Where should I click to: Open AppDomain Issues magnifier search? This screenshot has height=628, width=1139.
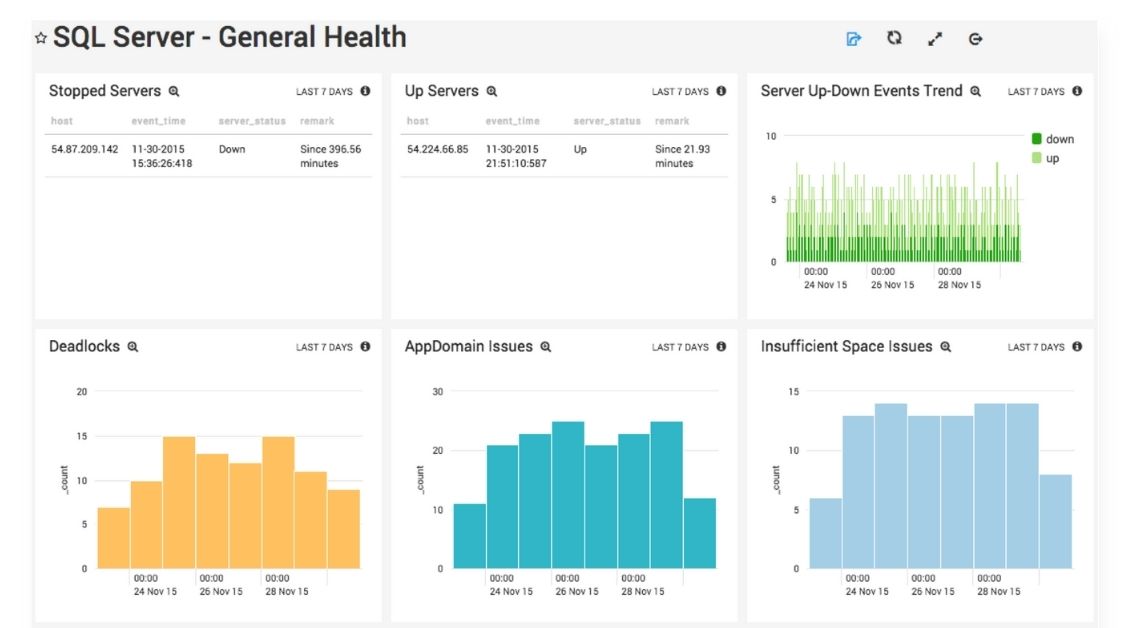coord(545,347)
